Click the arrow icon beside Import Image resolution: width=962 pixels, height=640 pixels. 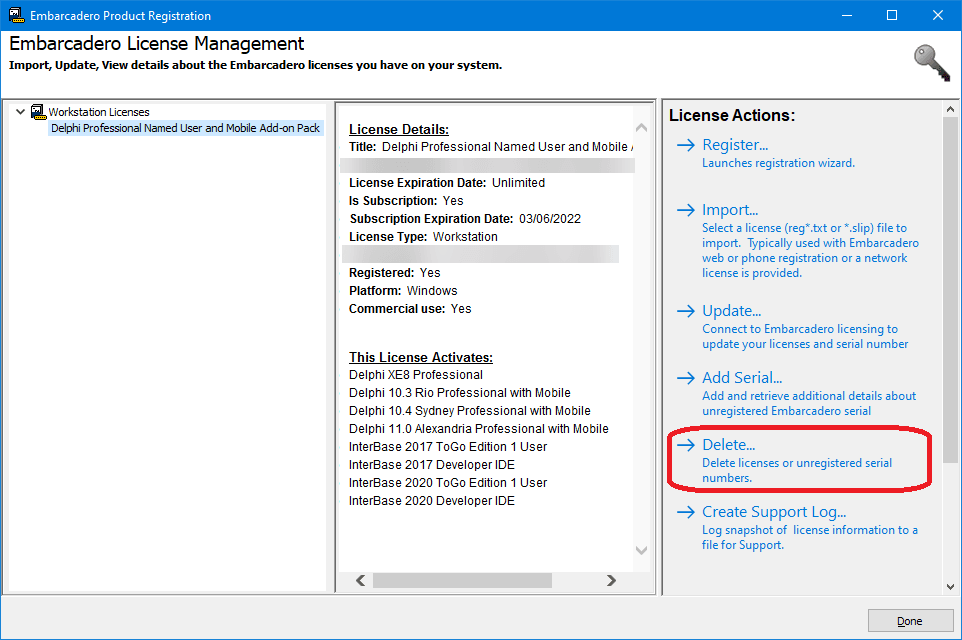[685, 210]
